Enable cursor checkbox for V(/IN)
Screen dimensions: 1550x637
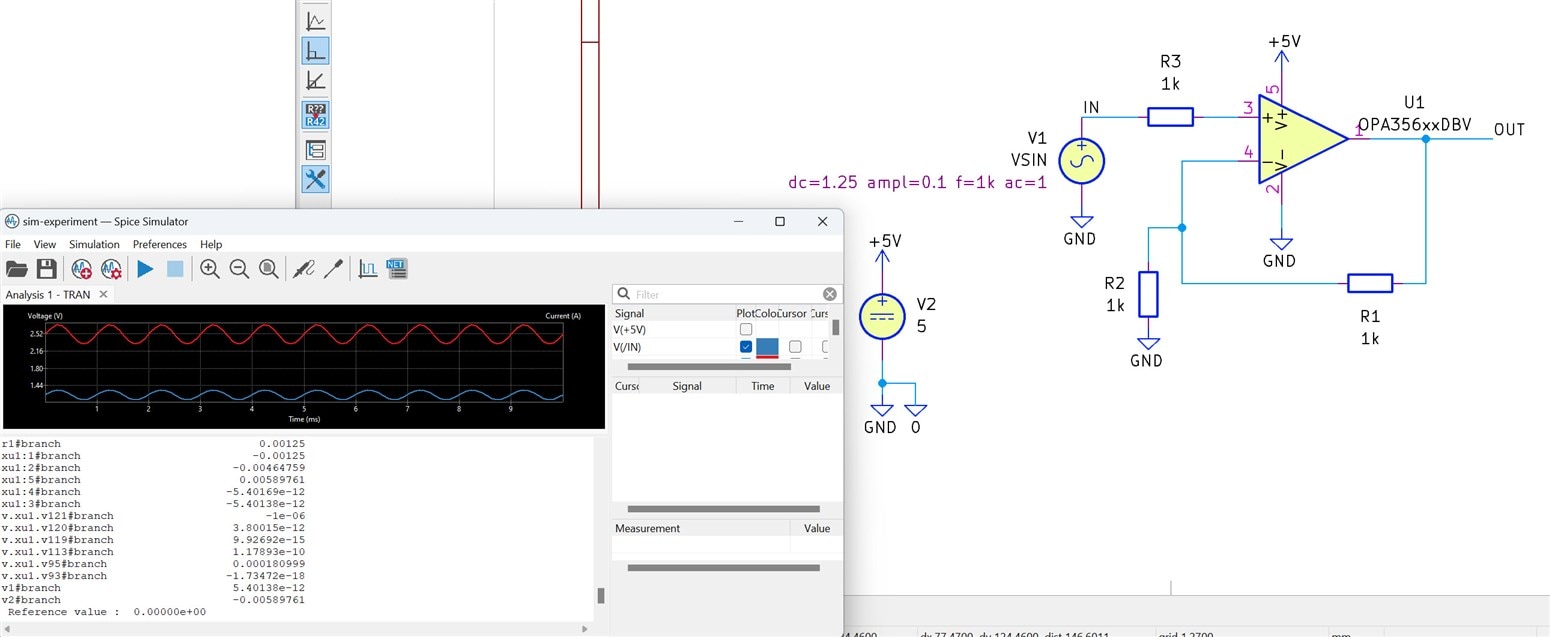(795, 347)
